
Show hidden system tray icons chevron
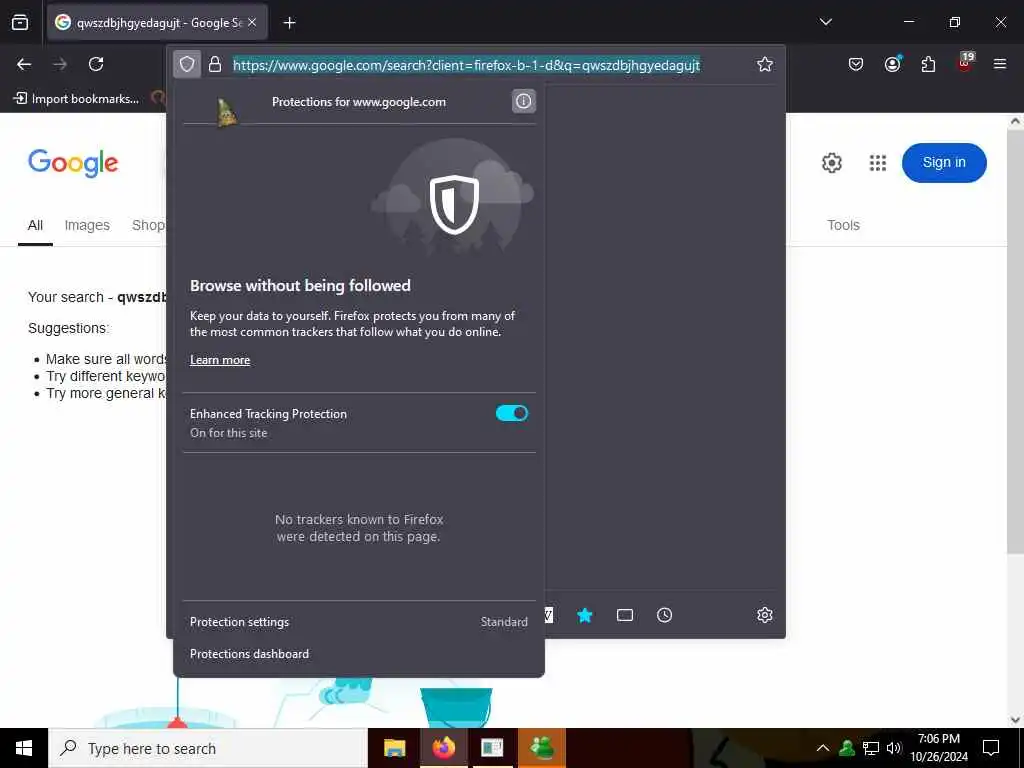coord(823,748)
